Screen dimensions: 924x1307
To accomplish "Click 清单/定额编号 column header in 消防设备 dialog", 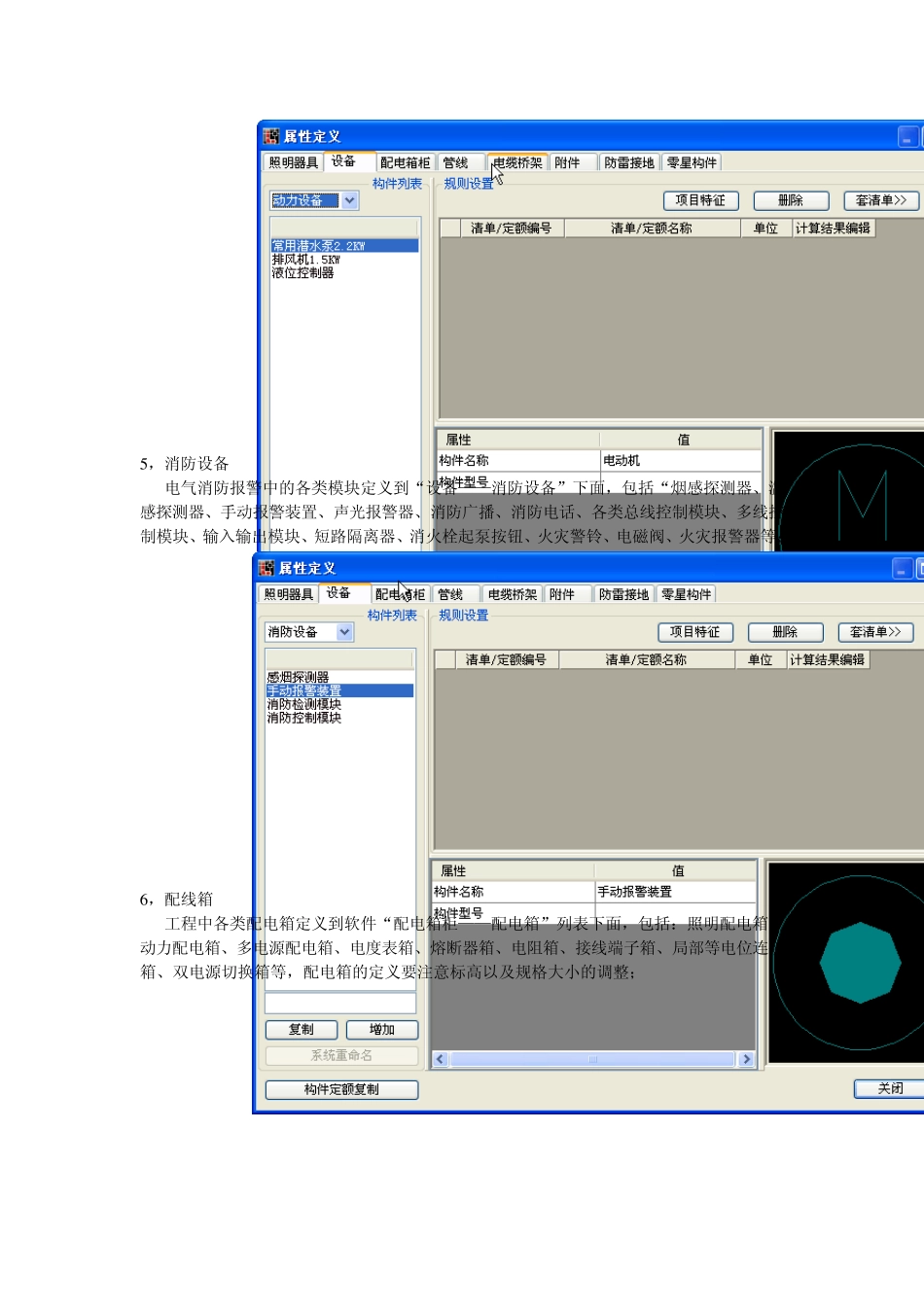I will (506, 659).
